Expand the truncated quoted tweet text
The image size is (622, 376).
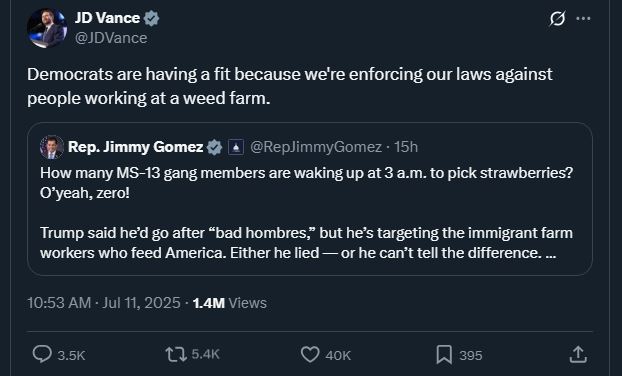coord(551,253)
